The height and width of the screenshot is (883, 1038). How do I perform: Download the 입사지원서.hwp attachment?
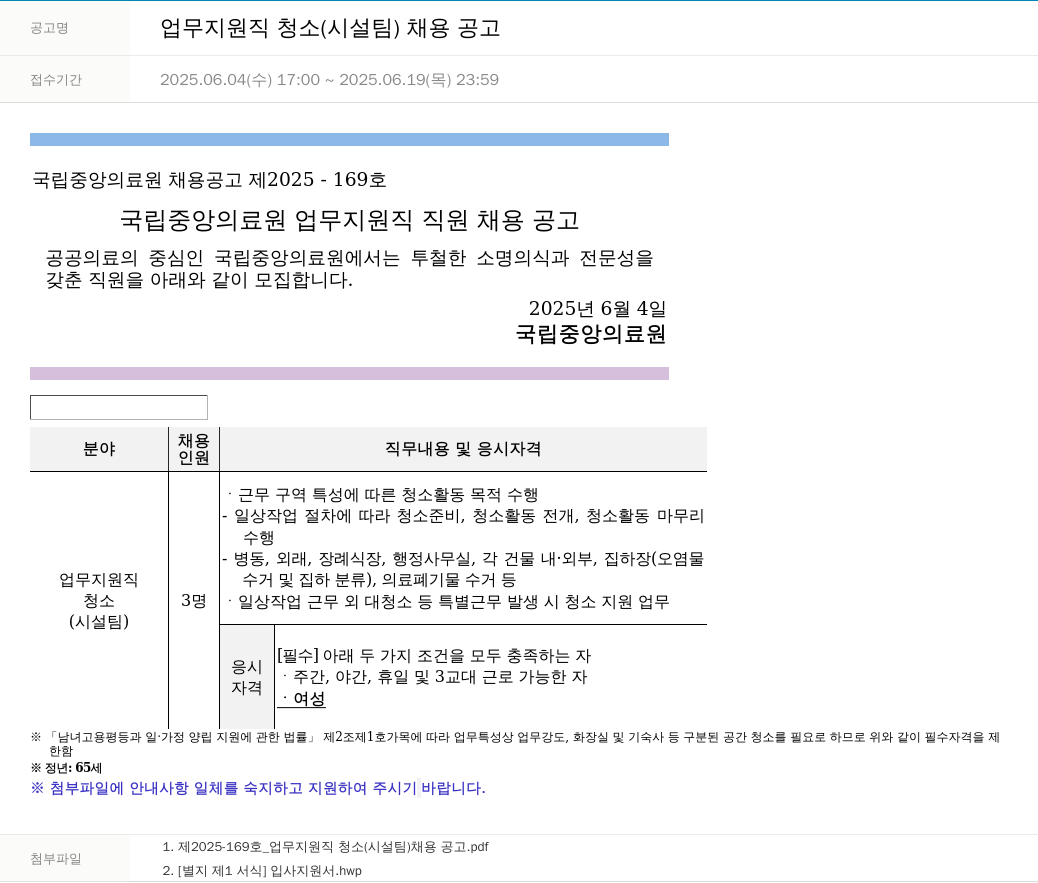coord(262,870)
